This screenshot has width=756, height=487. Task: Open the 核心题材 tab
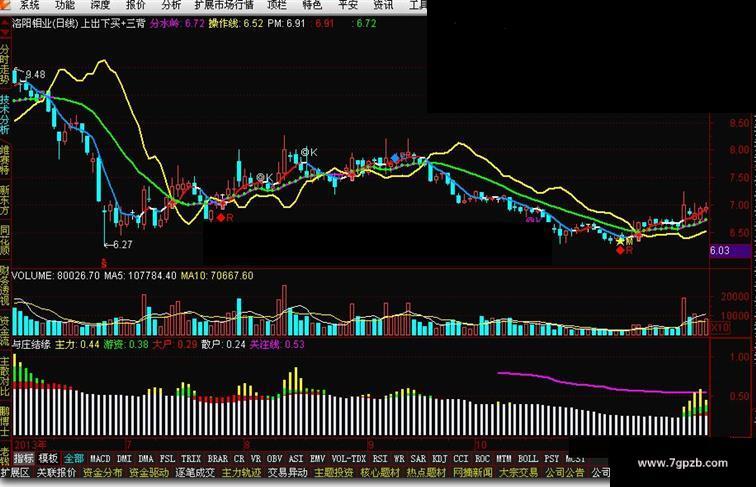(x=380, y=473)
